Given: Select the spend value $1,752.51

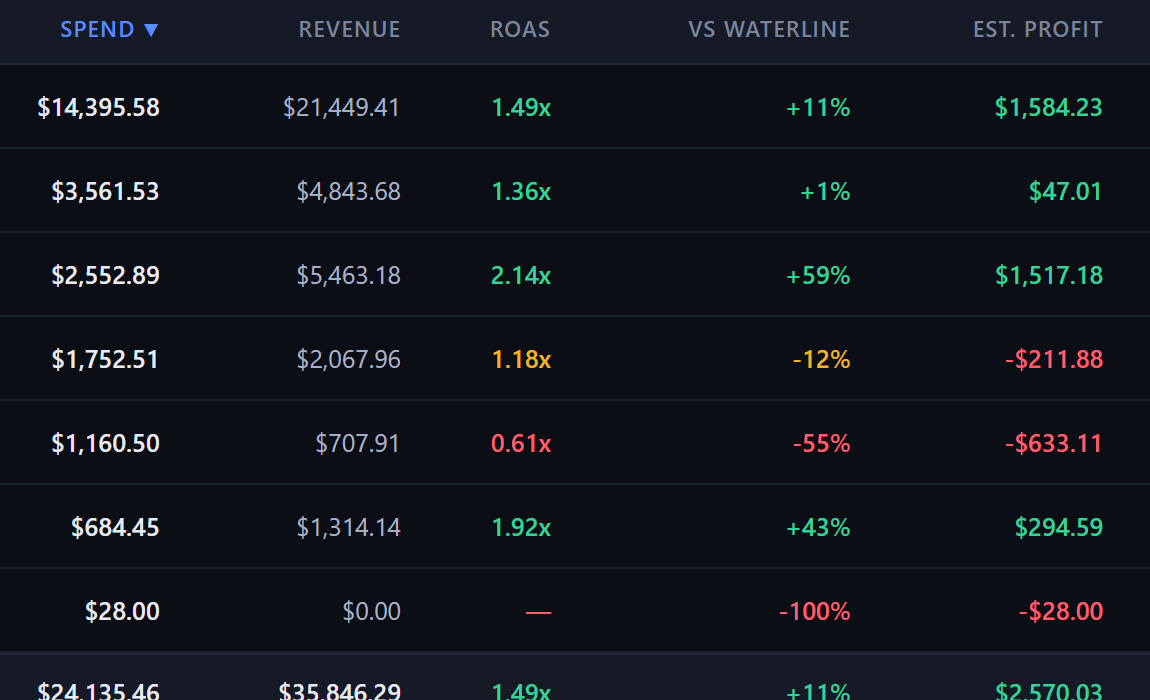Looking at the screenshot, I should [x=105, y=360].
